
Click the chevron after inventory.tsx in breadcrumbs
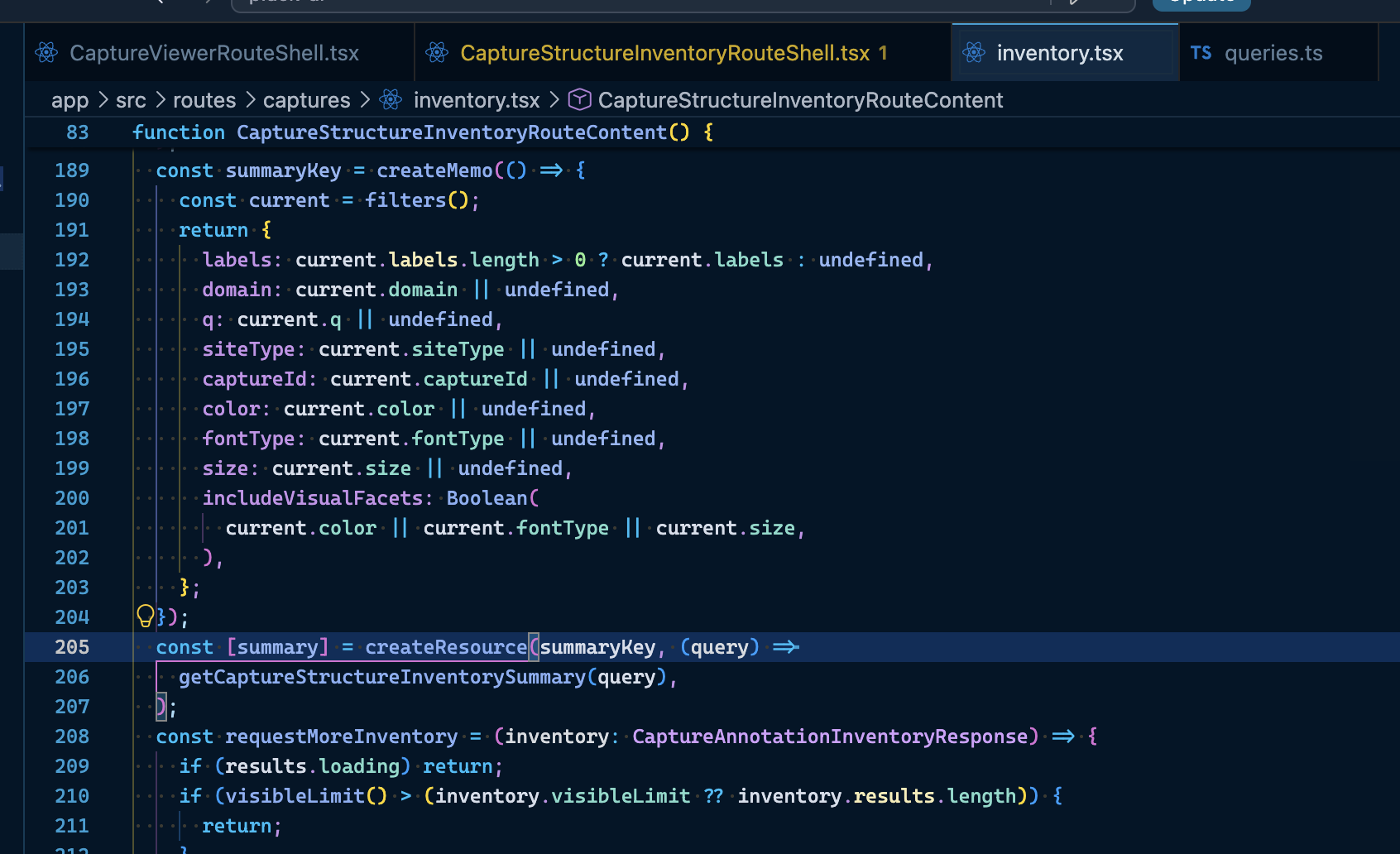tap(554, 100)
